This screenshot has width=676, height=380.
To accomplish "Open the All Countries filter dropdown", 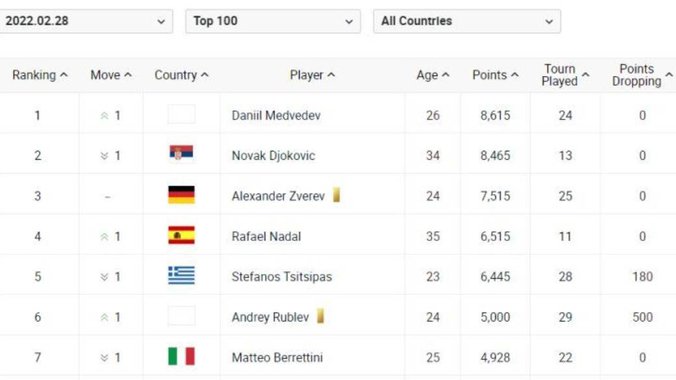I will click(x=467, y=21).
